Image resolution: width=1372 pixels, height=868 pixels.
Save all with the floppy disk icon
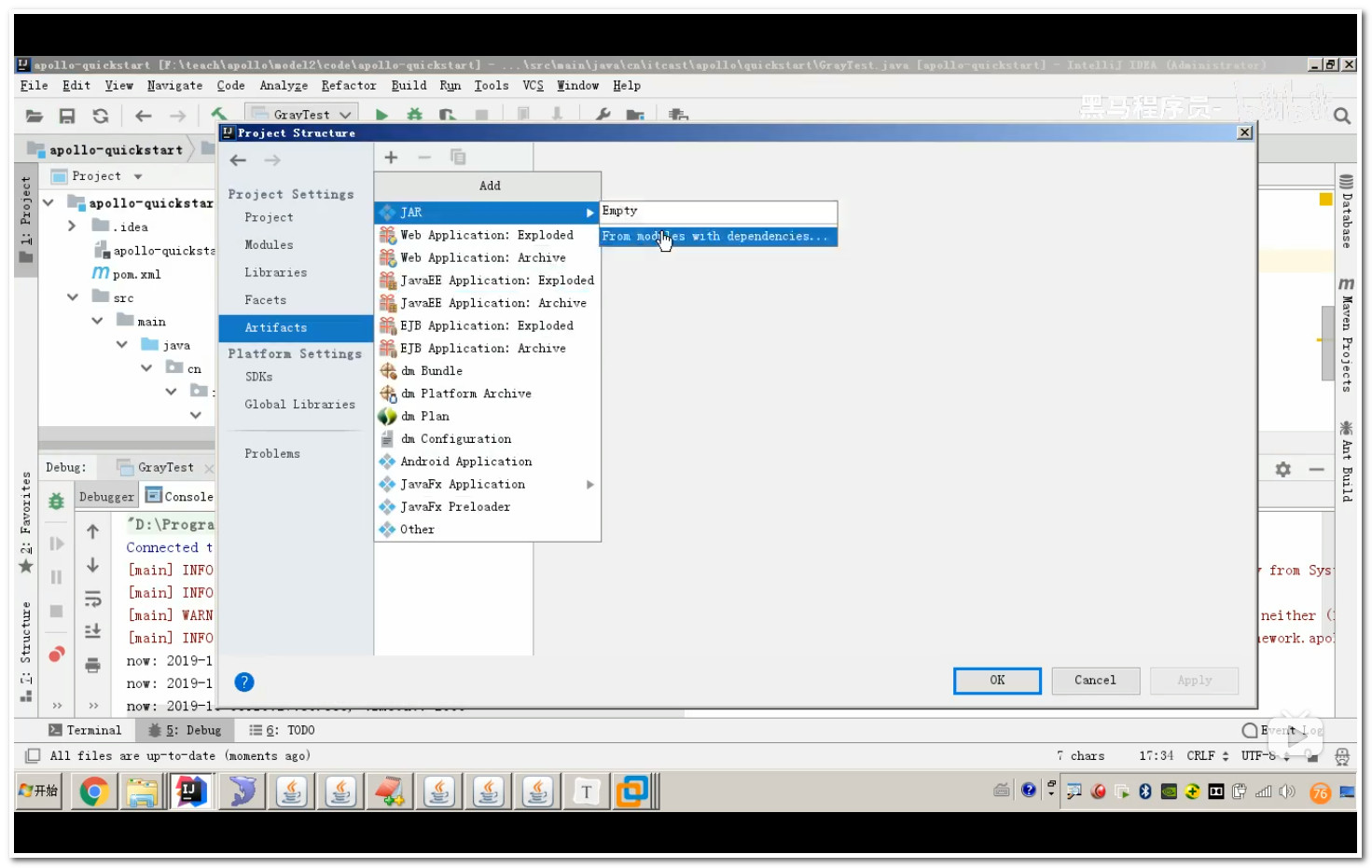[x=67, y=116]
